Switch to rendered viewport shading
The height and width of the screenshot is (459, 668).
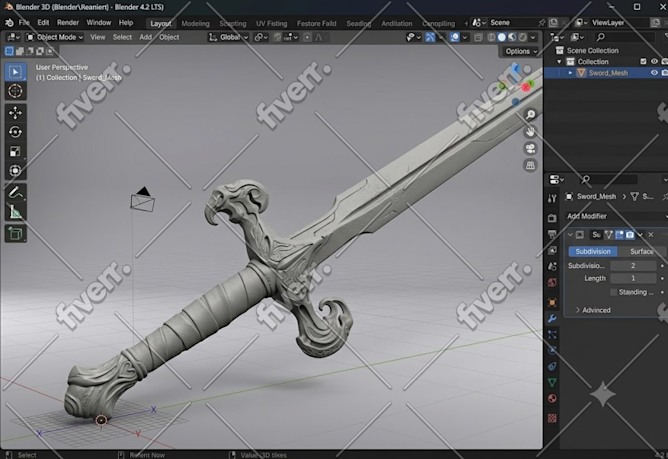[x=522, y=37]
